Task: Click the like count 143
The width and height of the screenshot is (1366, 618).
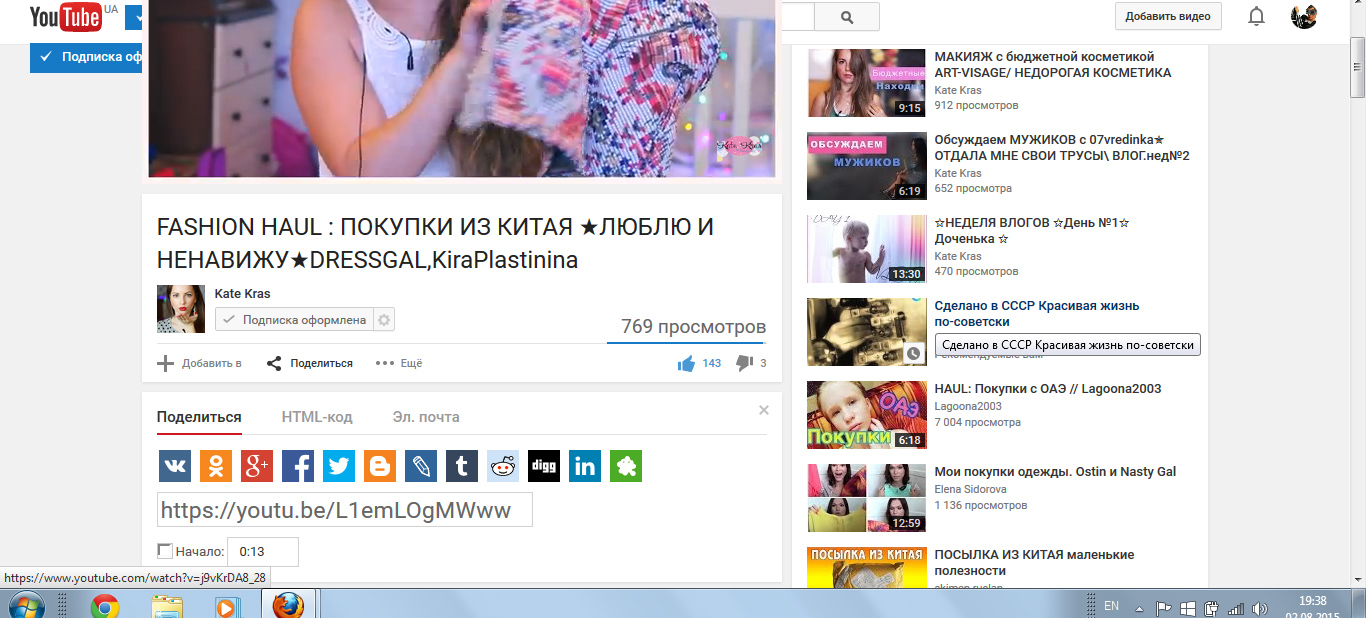Action: point(711,364)
